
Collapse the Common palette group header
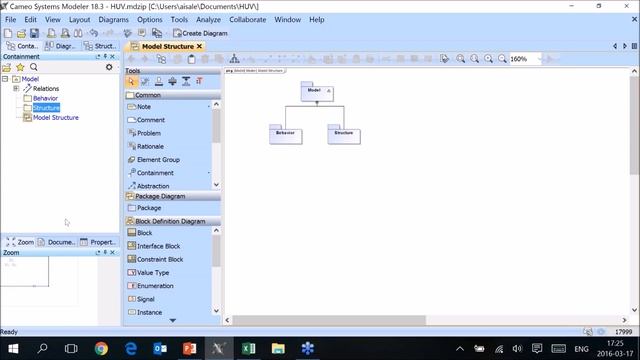pyautogui.click(x=173, y=95)
